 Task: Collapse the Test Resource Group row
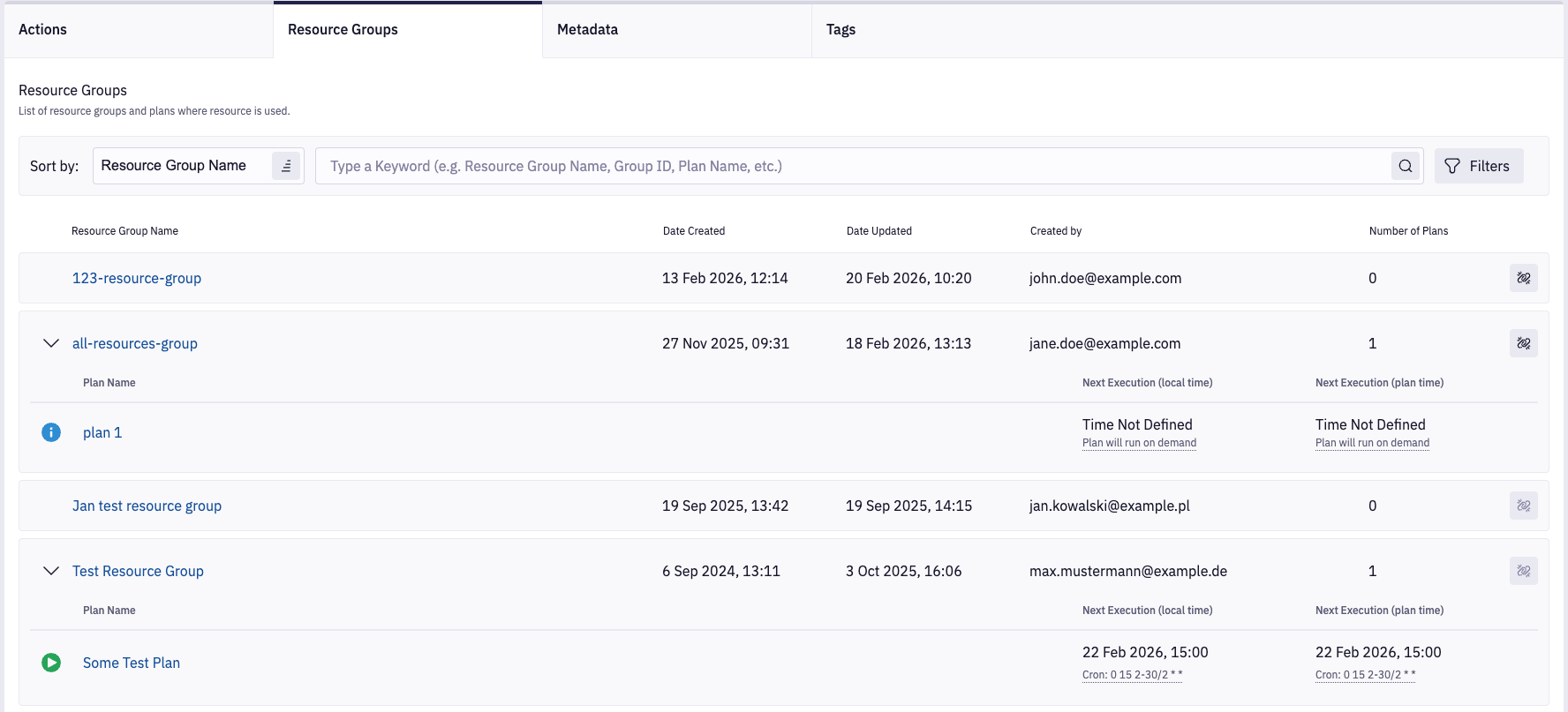click(51, 571)
